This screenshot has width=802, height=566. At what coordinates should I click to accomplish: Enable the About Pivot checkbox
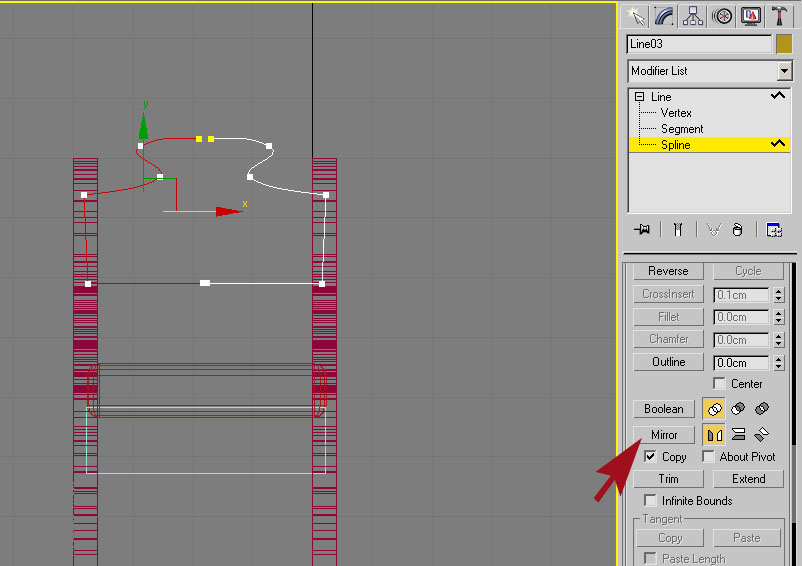(708, 457)
